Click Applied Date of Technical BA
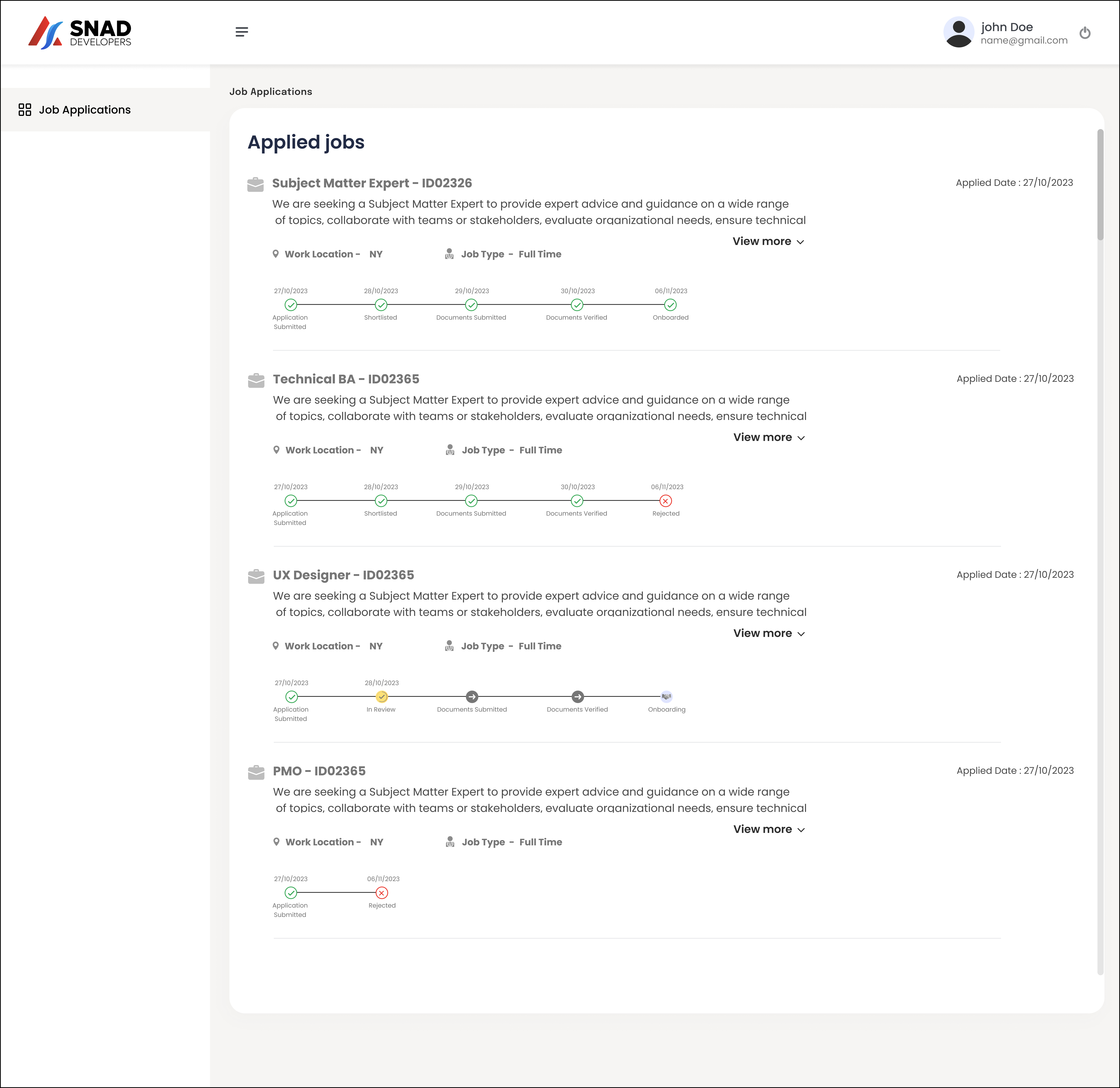This screenshot has height=1088, width=1120. point(1015,379)
